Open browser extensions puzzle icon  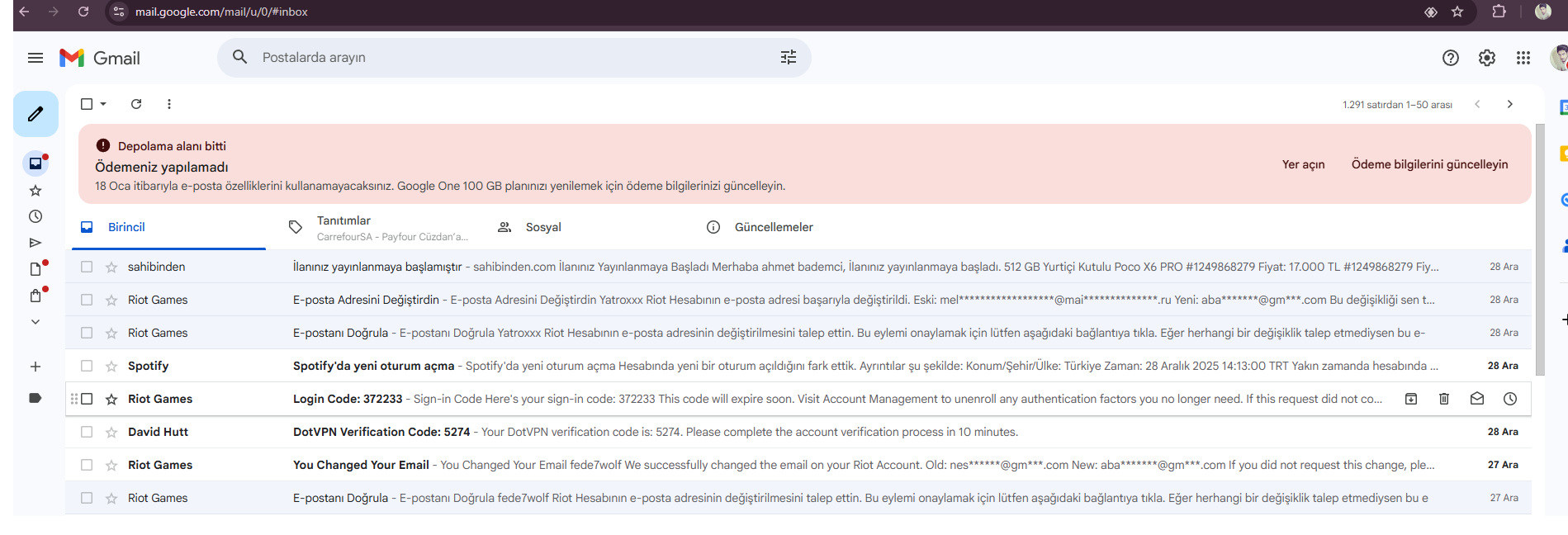click(1499, 12)
